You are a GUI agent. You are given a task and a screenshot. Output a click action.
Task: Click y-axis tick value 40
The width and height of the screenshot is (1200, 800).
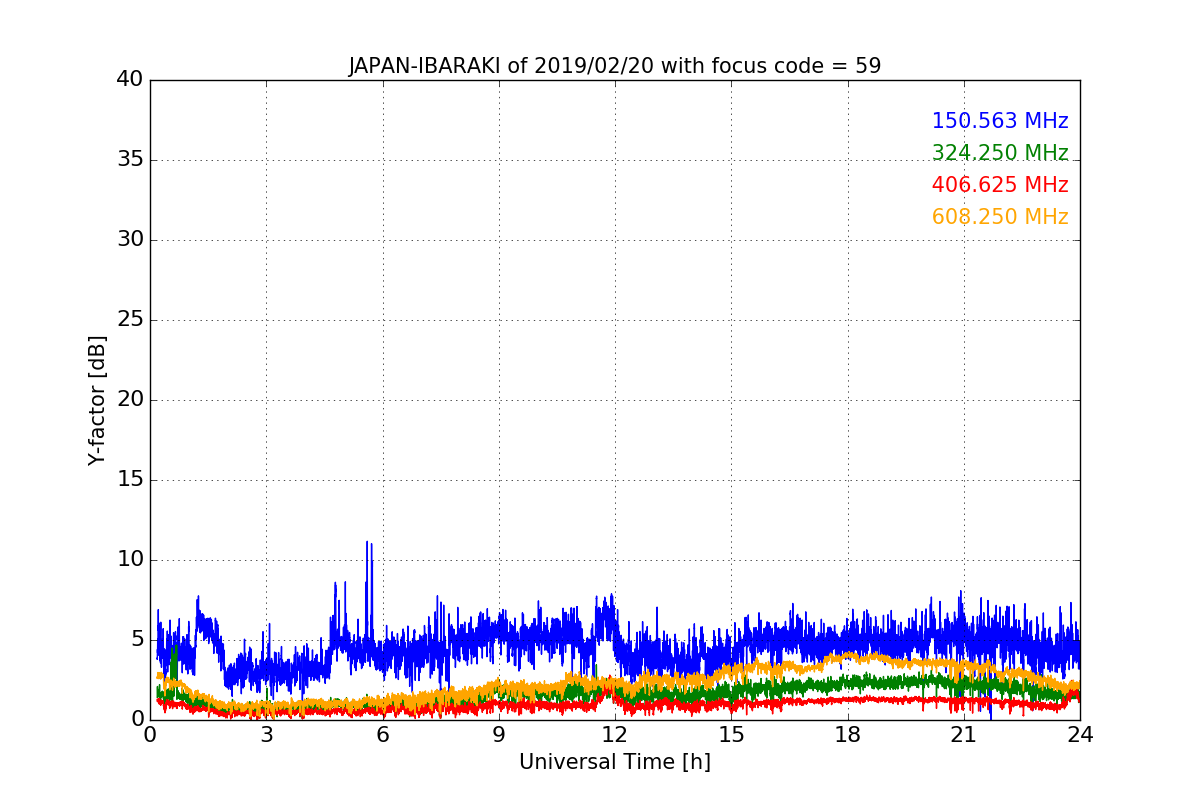coord(130,80)
